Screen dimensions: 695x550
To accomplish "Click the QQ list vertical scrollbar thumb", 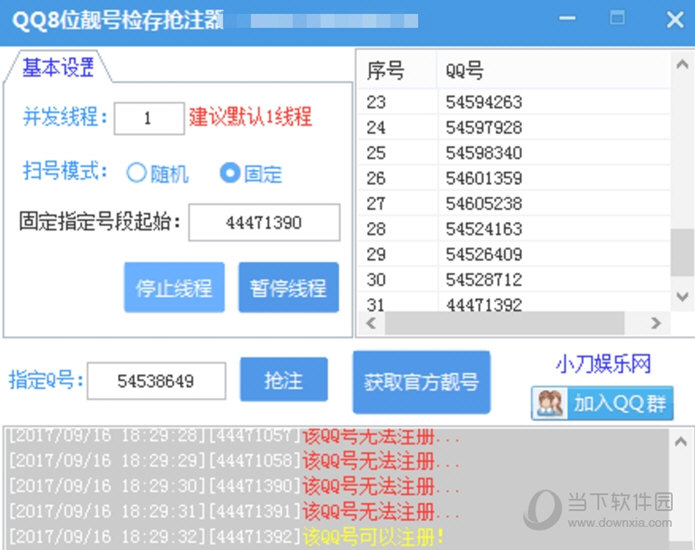I will 682,253.
